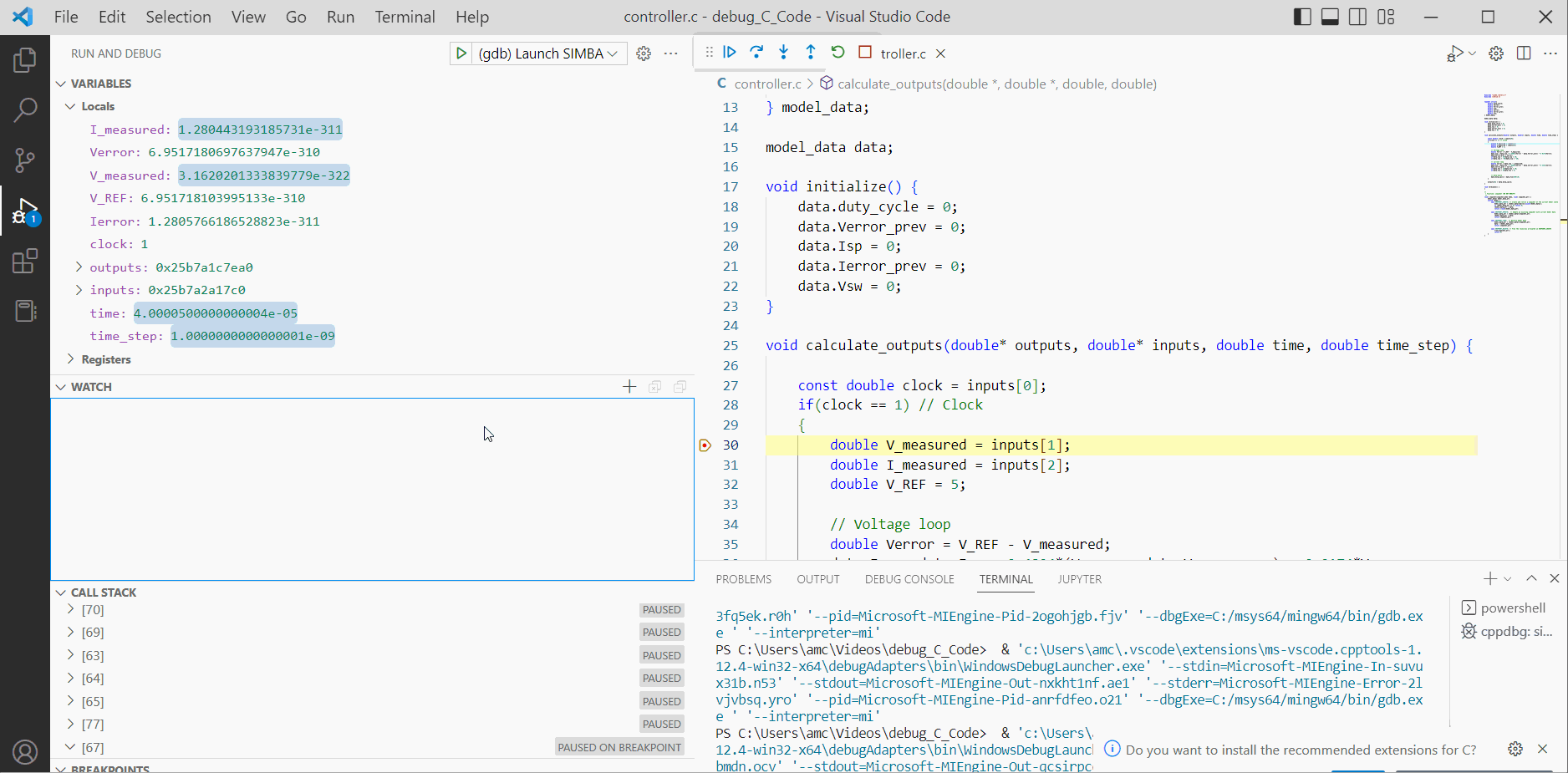Open Source Control view

tap(25, 160)
